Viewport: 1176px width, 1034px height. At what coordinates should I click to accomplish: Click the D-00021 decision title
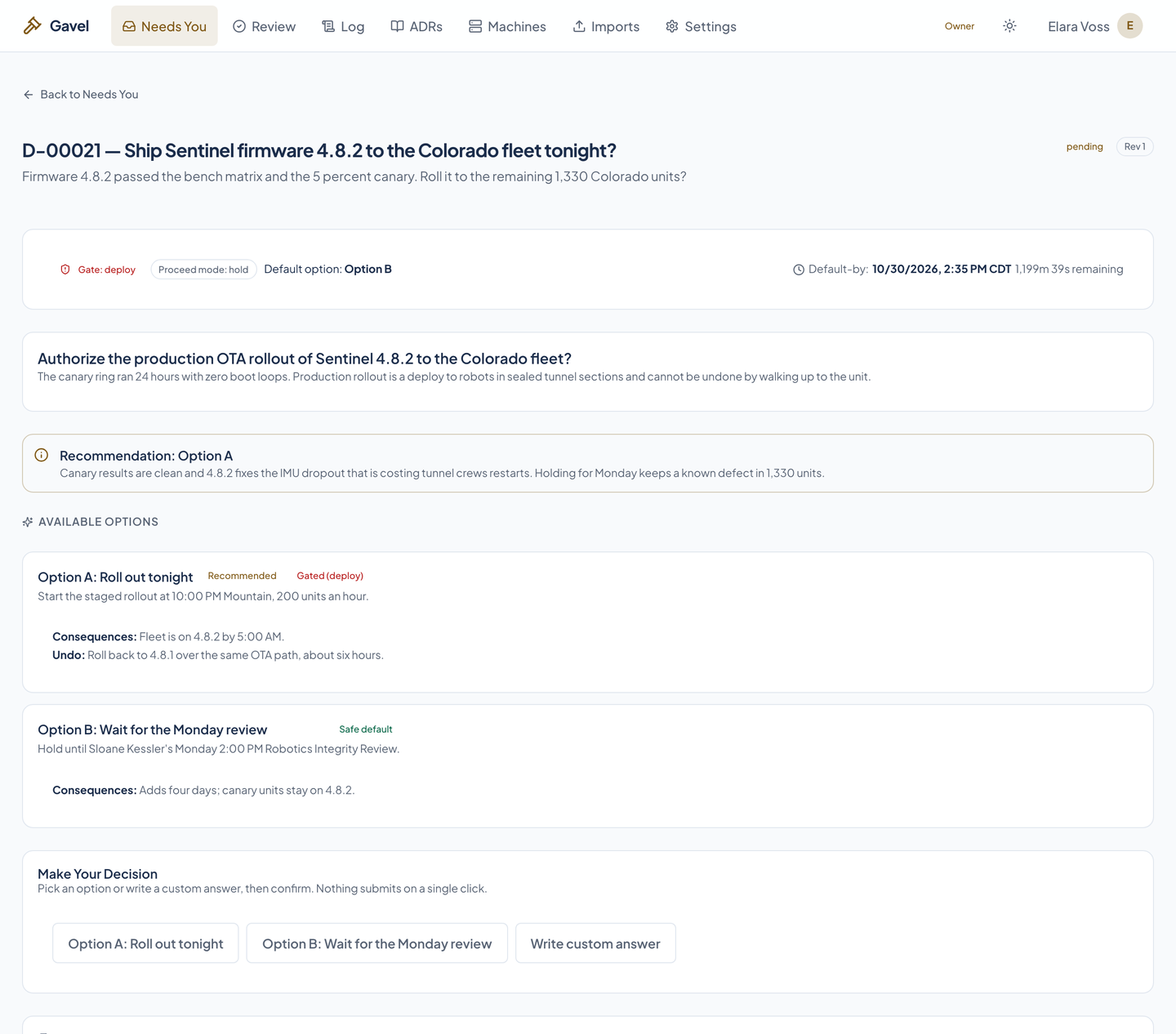[319, 150]
